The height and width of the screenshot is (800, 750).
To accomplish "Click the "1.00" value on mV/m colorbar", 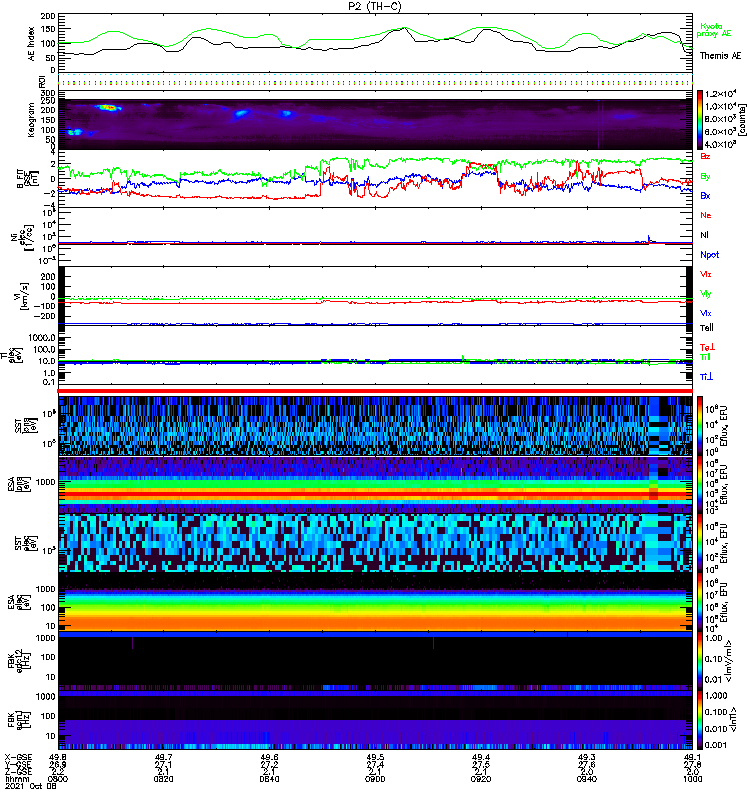I will (x=714, y=638).
